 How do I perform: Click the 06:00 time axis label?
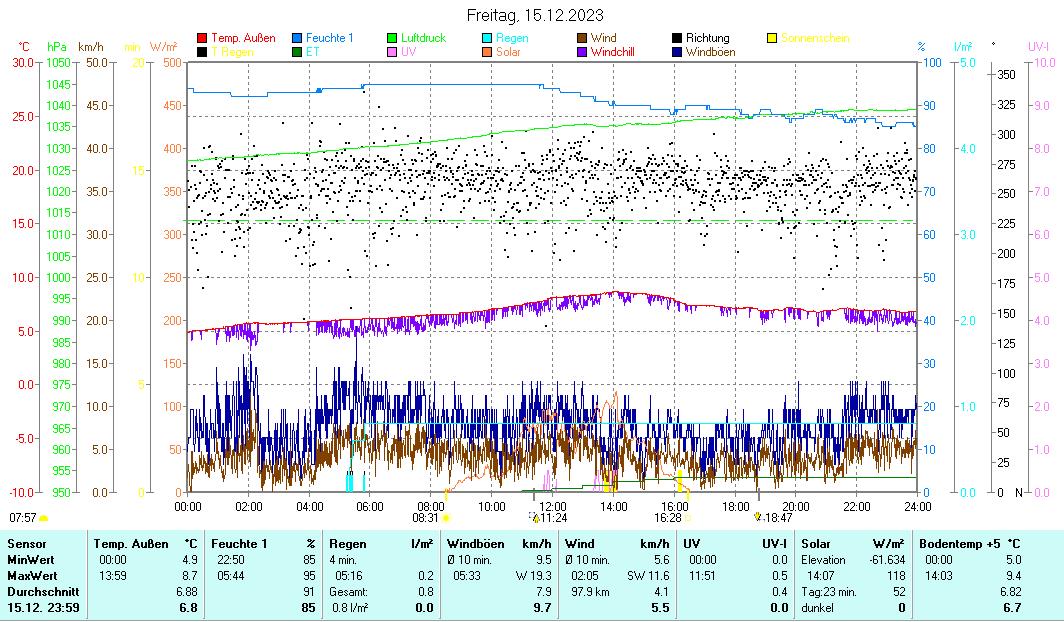370,506
